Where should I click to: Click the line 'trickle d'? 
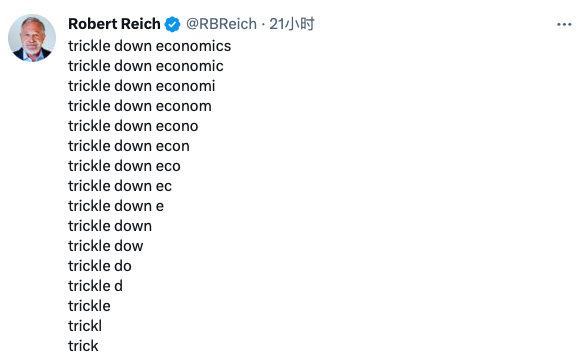(95, 286)
